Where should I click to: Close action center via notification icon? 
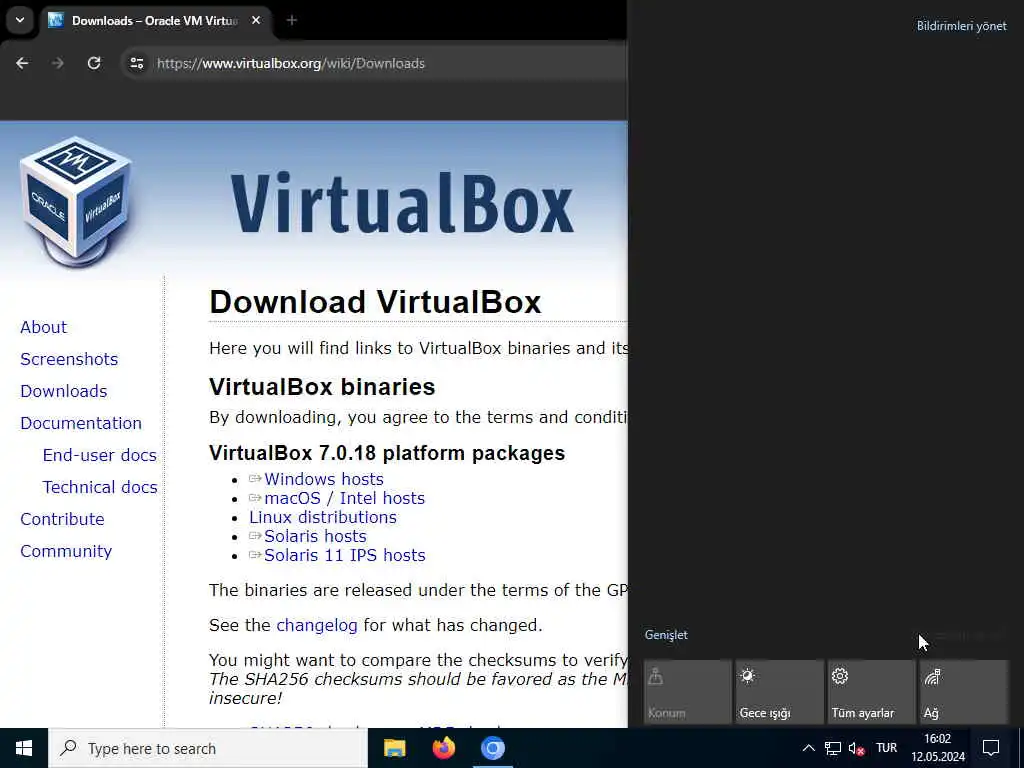click(x=991, y=748)
